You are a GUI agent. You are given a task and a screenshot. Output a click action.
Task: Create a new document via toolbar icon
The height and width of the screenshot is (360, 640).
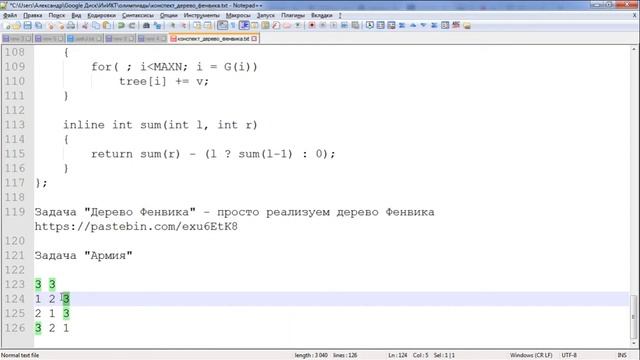point(7,25)
